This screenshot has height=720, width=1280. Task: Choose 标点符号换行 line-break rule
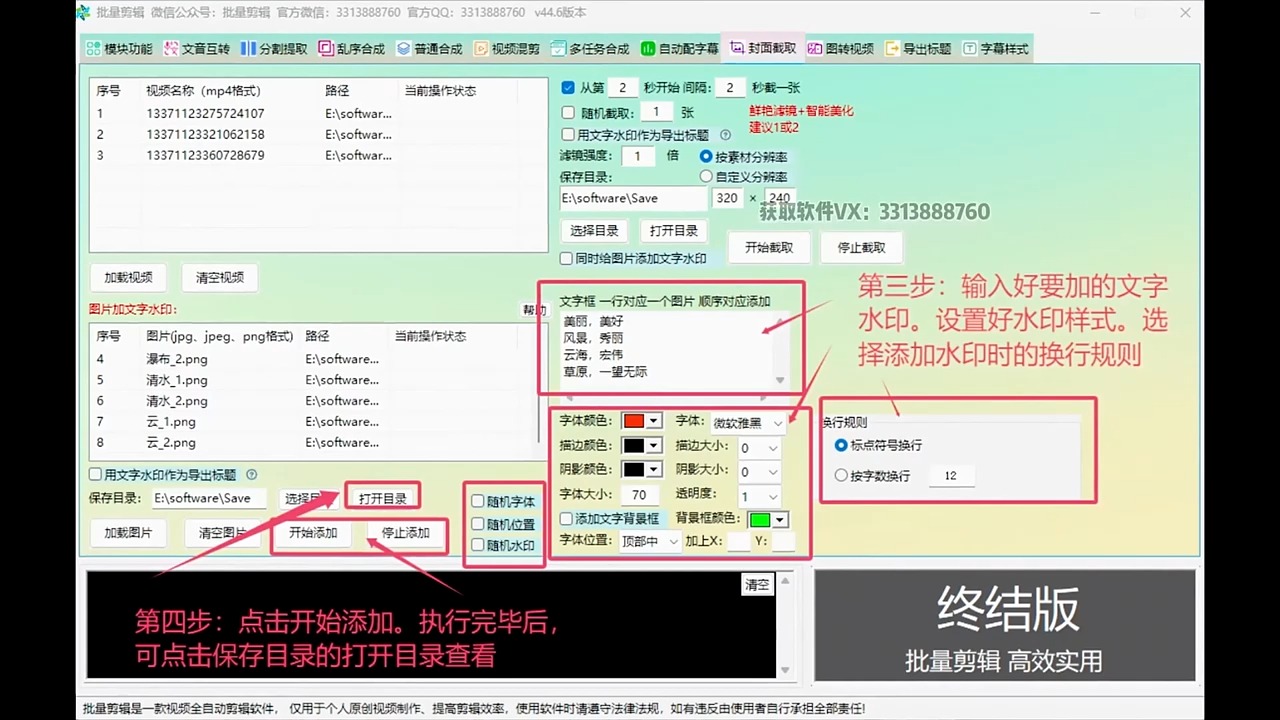tap(841, 445)
